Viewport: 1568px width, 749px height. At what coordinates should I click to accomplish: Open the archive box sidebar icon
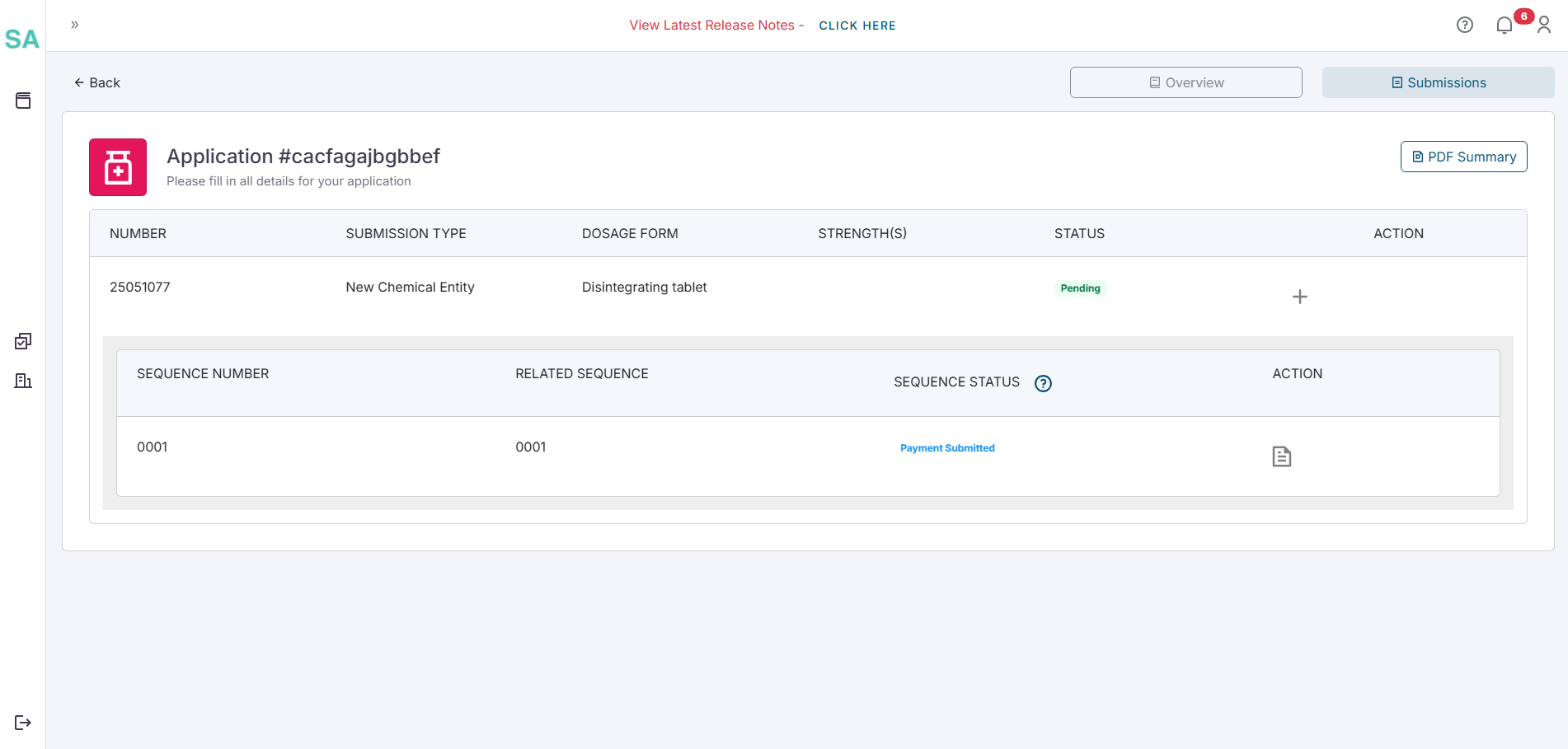(23, 101)
